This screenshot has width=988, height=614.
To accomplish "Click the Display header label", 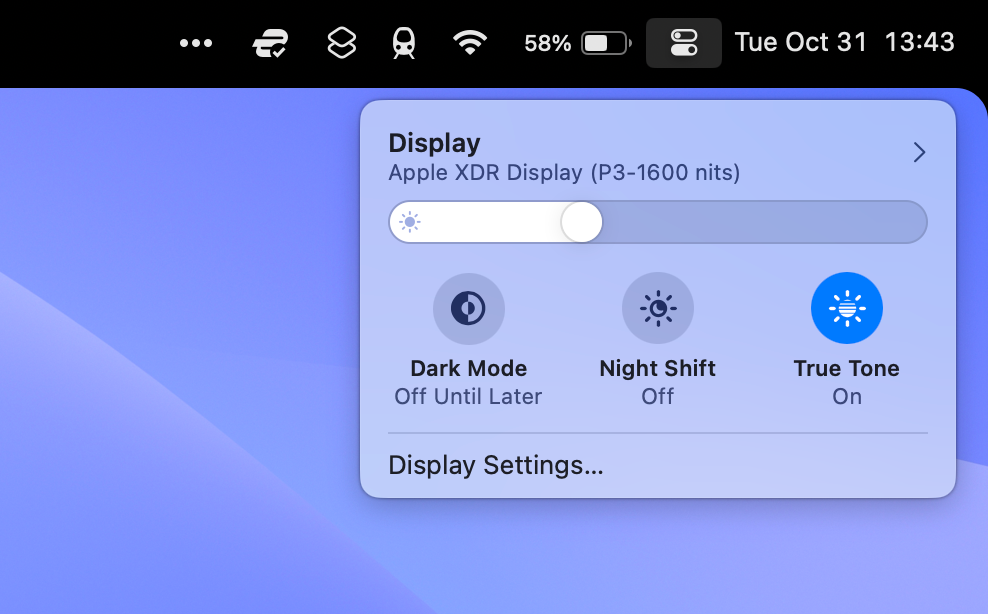I will [434, 142].
